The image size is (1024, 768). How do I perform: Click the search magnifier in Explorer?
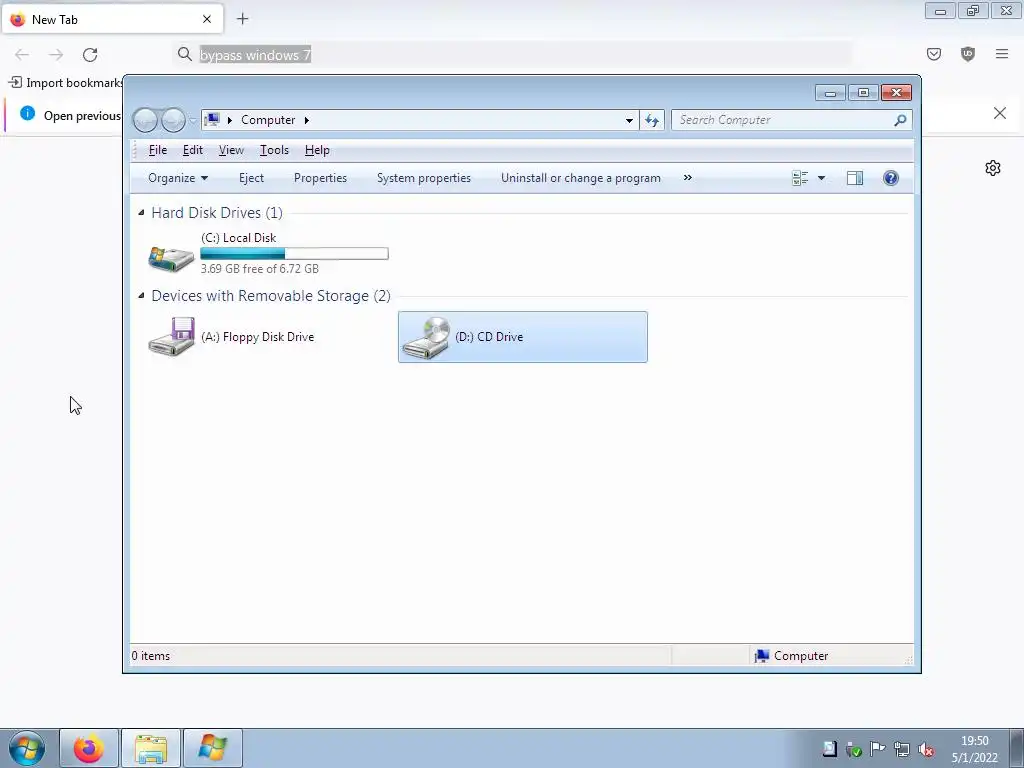901,120
